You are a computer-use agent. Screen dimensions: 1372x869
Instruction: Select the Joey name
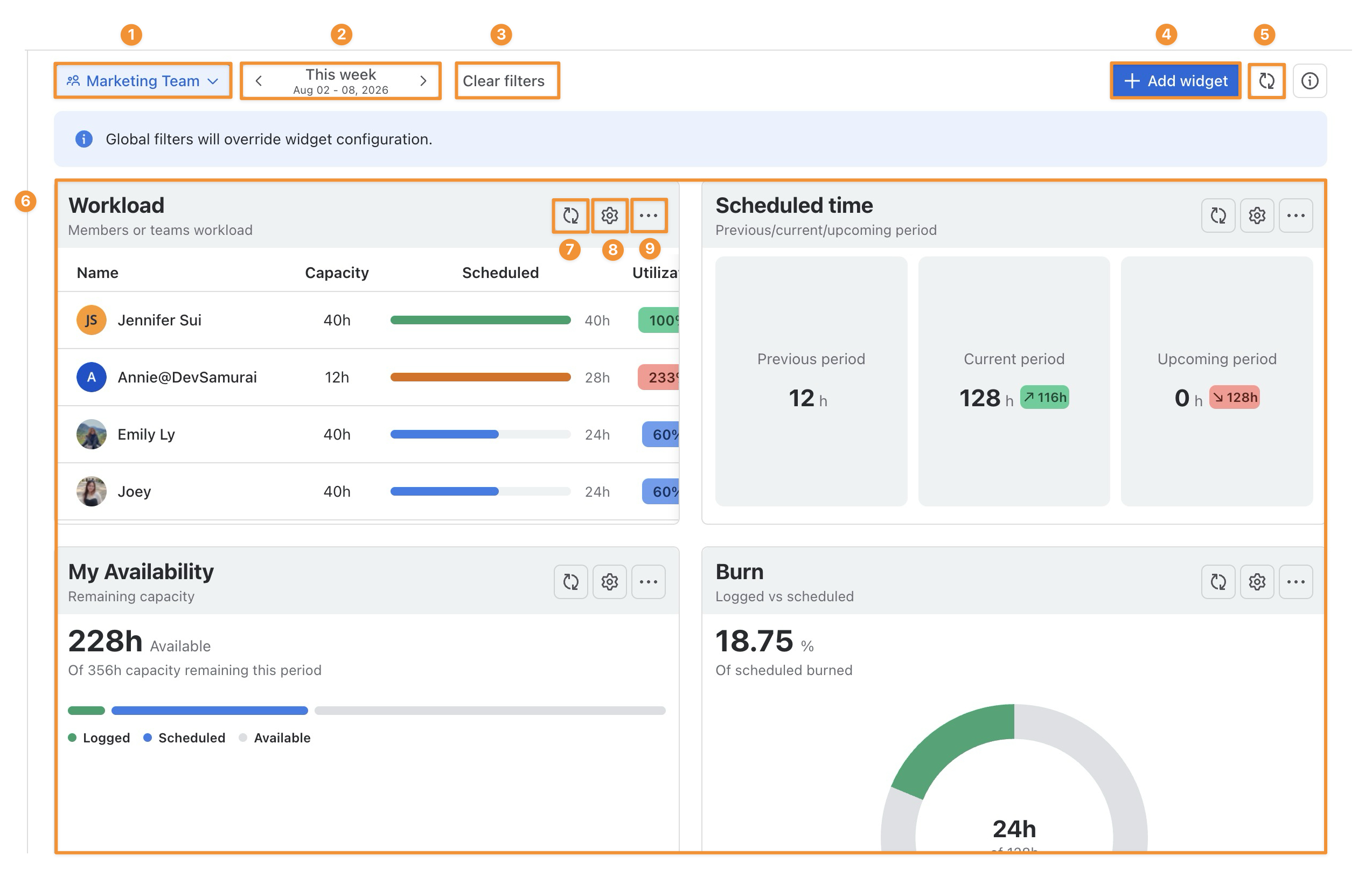[x=134, y=491]
